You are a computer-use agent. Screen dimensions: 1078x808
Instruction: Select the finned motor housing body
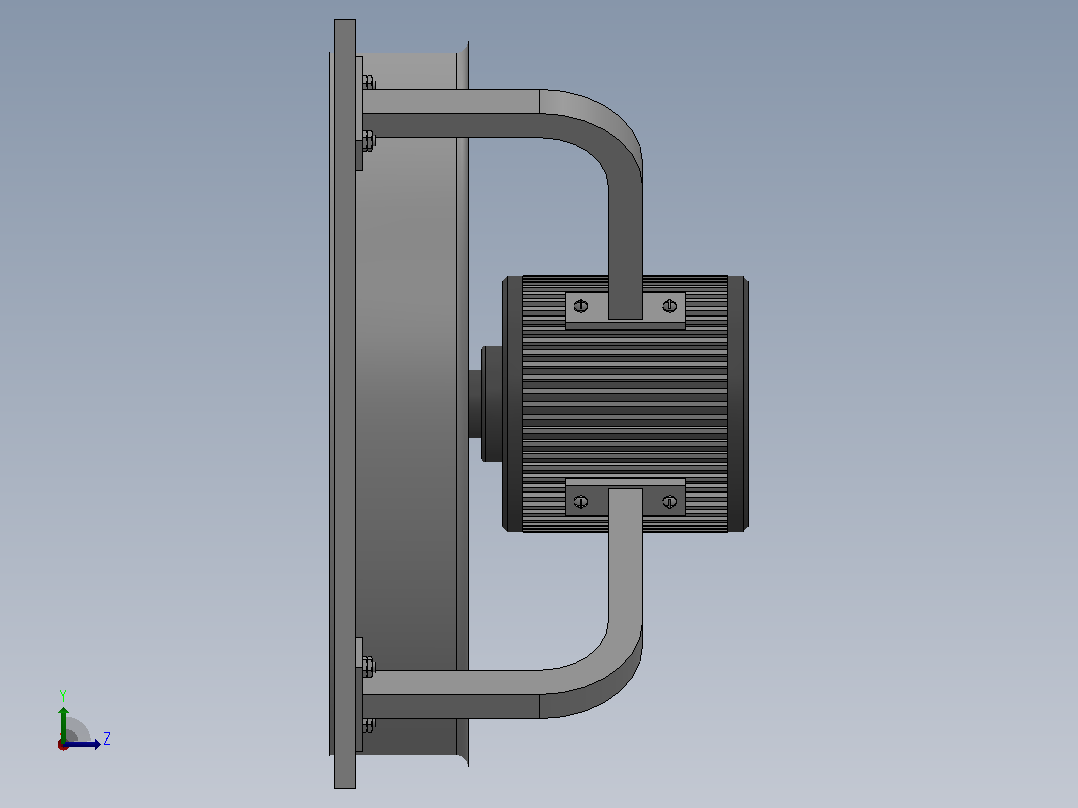(x=624, y=403)
